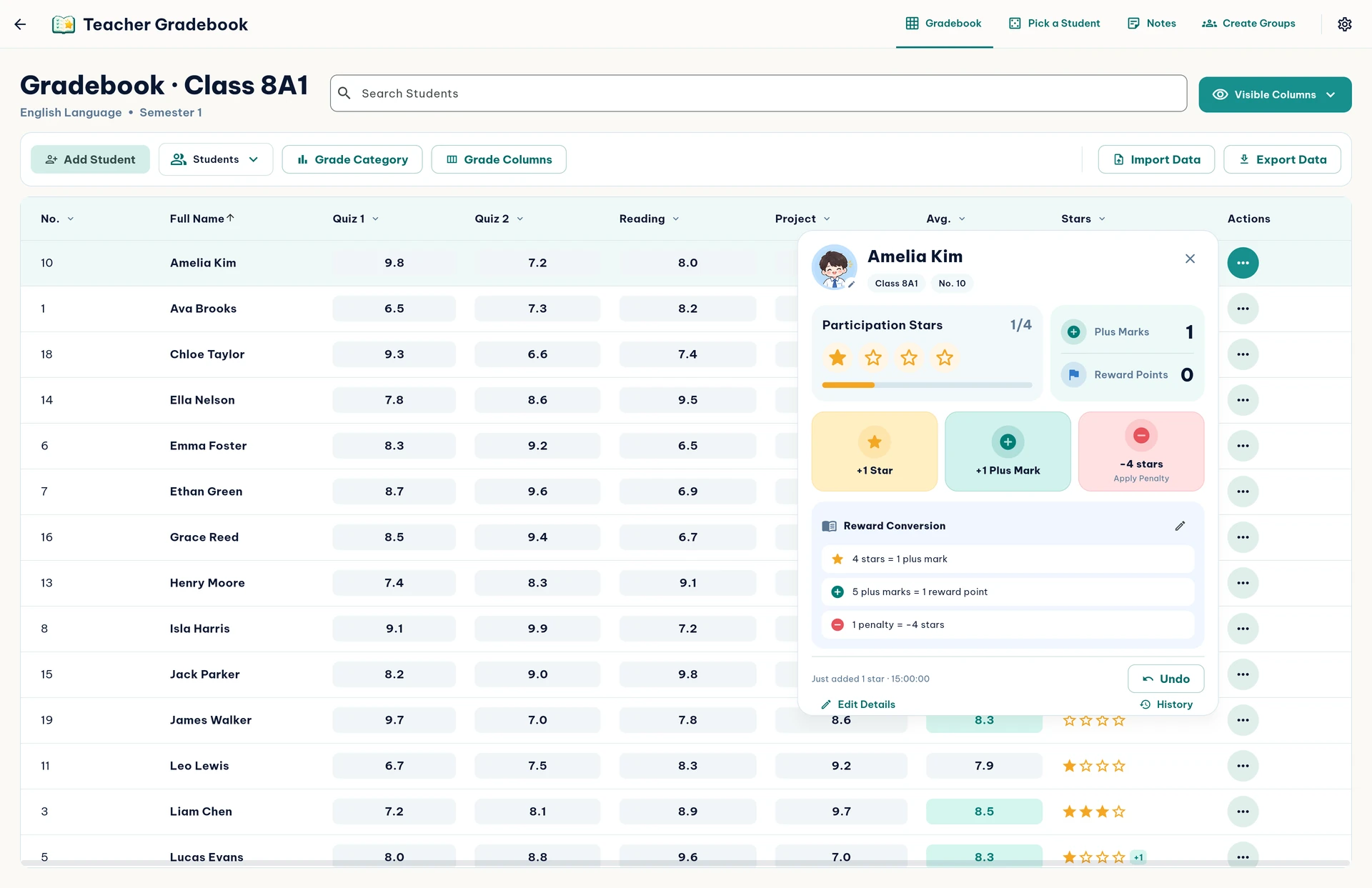
Task: Click second participation star in panel
Action: 873,357
